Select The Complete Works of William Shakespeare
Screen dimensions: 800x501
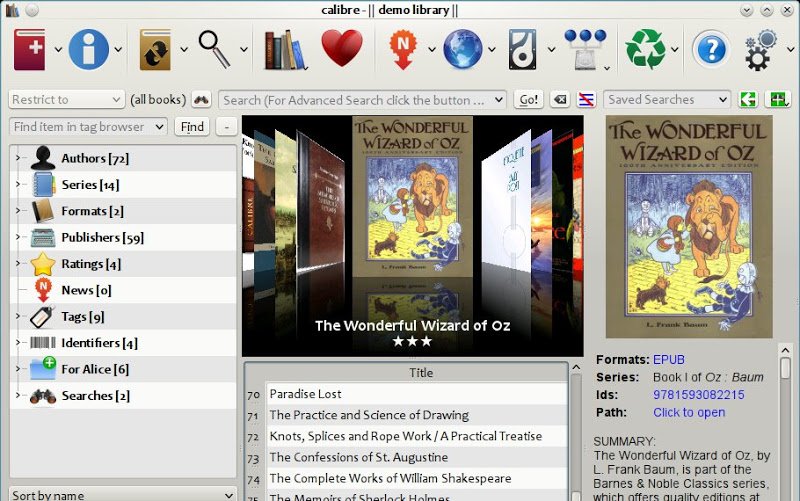click(x=417, y=478)
